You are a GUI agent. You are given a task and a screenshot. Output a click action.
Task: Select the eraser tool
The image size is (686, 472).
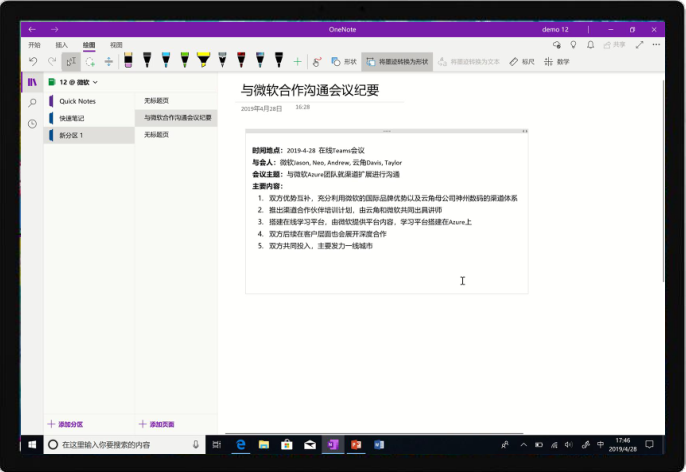[128, 60]
